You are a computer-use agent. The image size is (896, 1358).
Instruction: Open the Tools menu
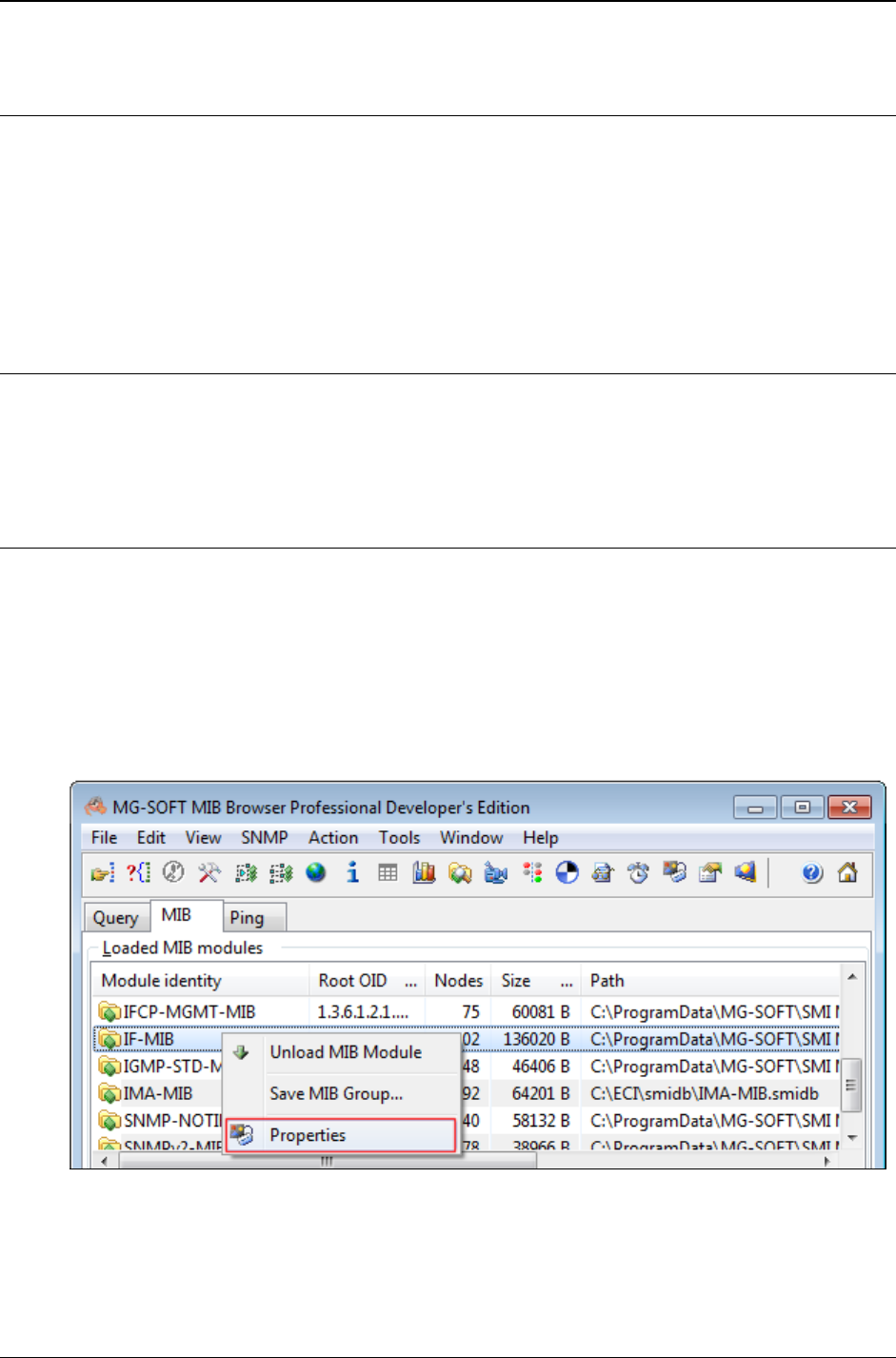399,838
